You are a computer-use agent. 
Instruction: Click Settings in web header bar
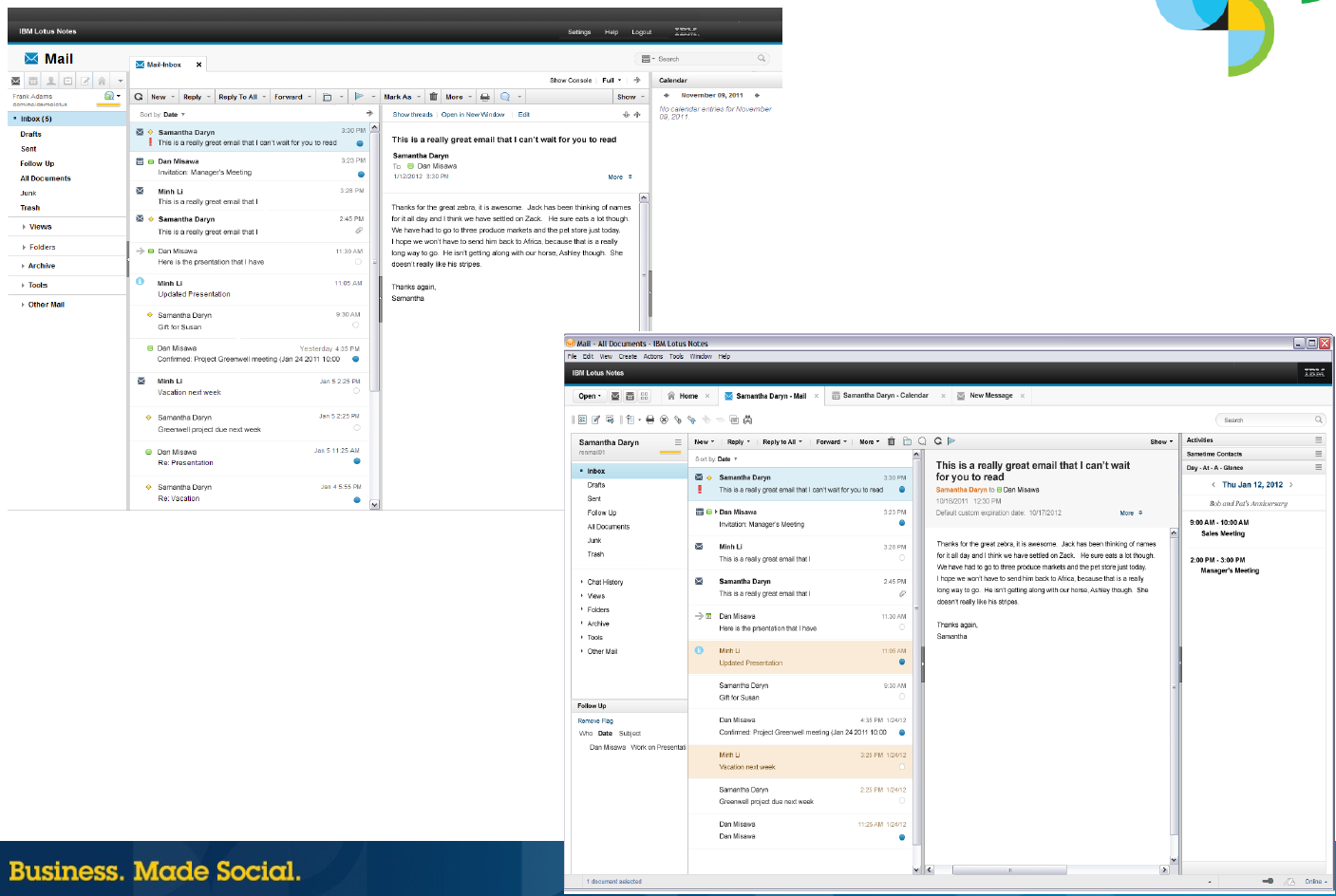click(579, 32)
